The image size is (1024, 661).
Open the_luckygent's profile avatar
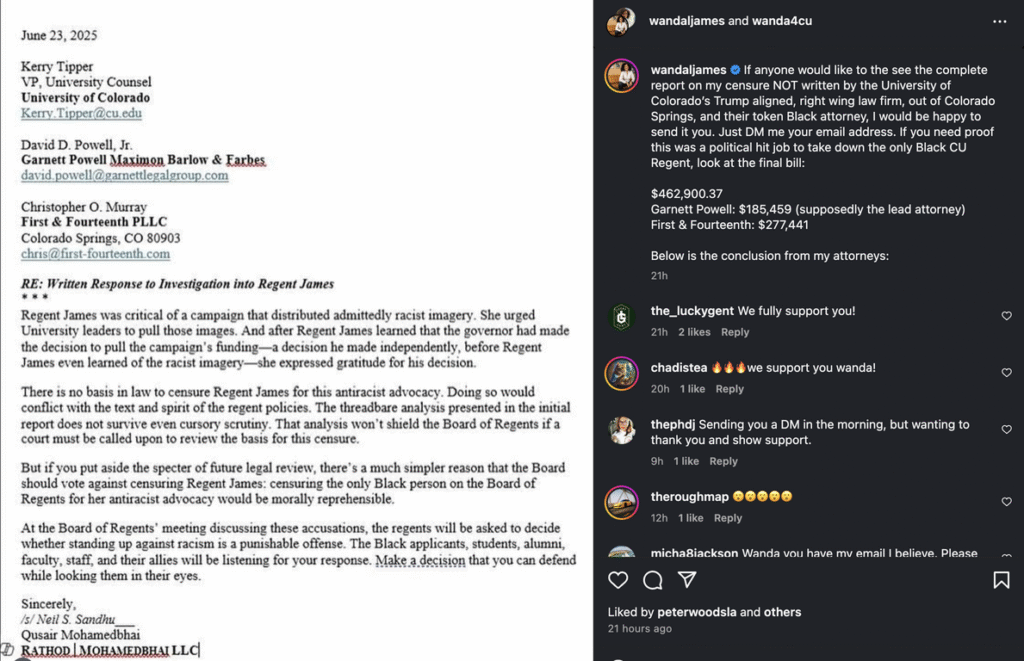621,317
